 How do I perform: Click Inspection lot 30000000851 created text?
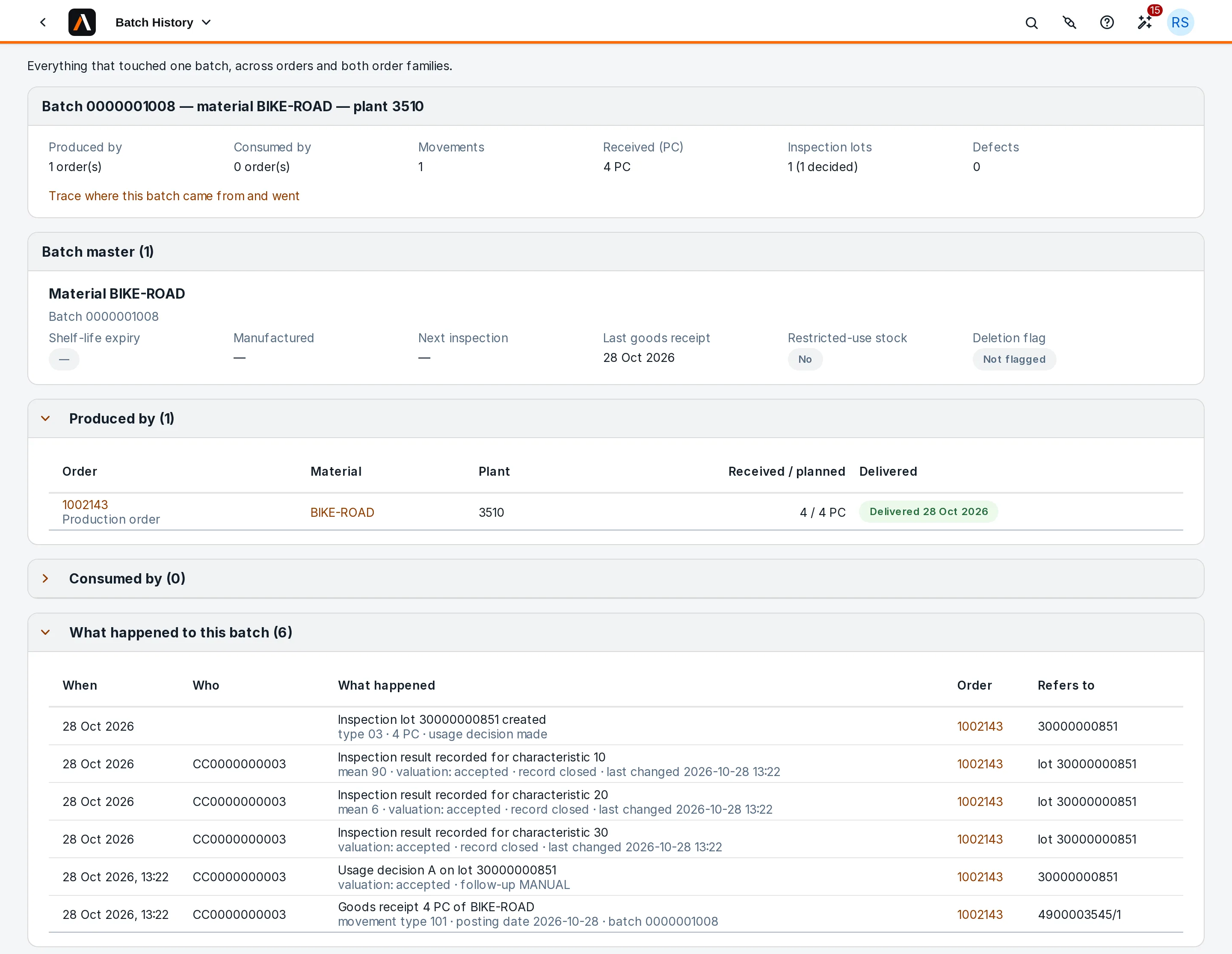(442, 719)
